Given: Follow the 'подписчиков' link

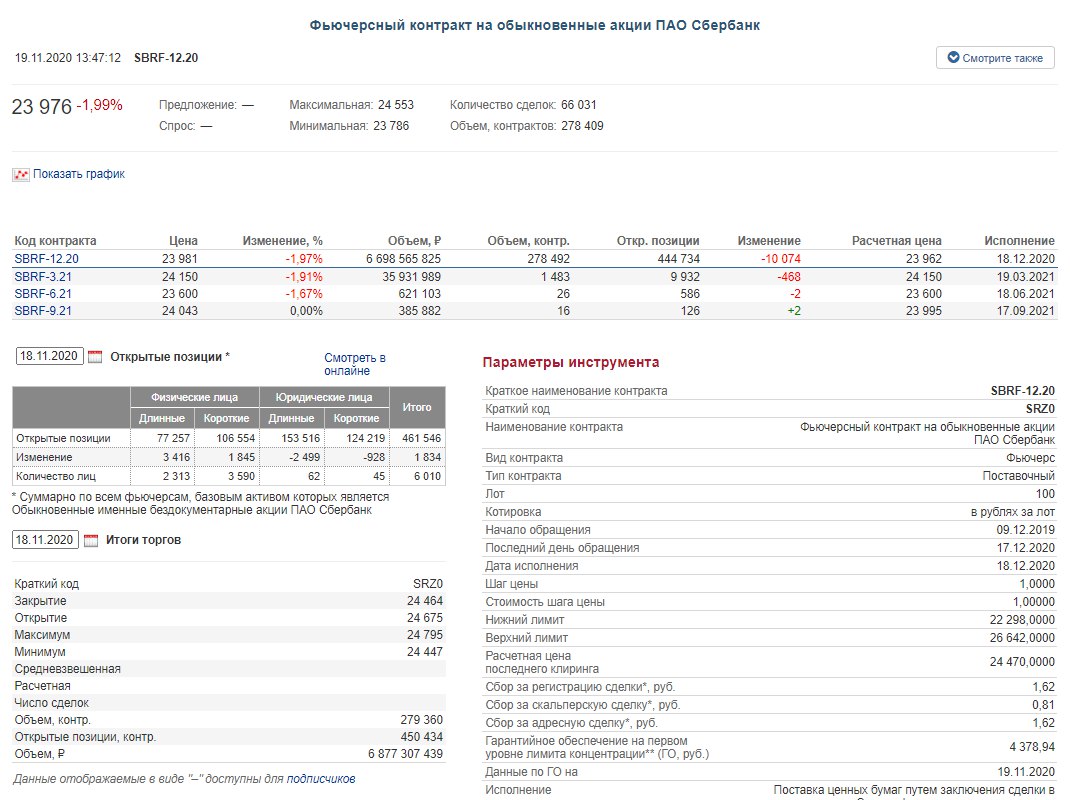Looking at the screenshot, I should 321,779.
